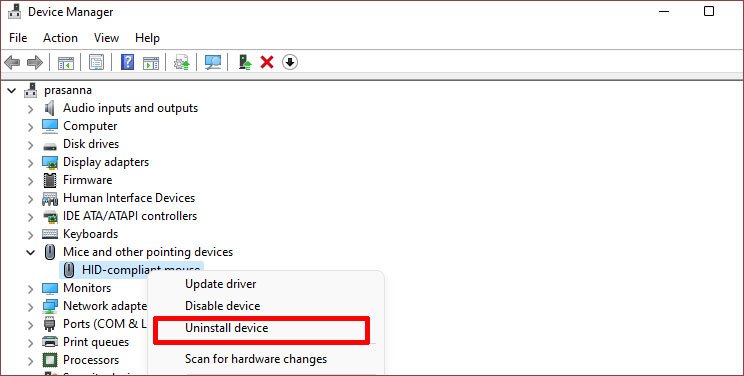
Task: Open the Properties toolbar icon
Action: [x=96, y=62]
